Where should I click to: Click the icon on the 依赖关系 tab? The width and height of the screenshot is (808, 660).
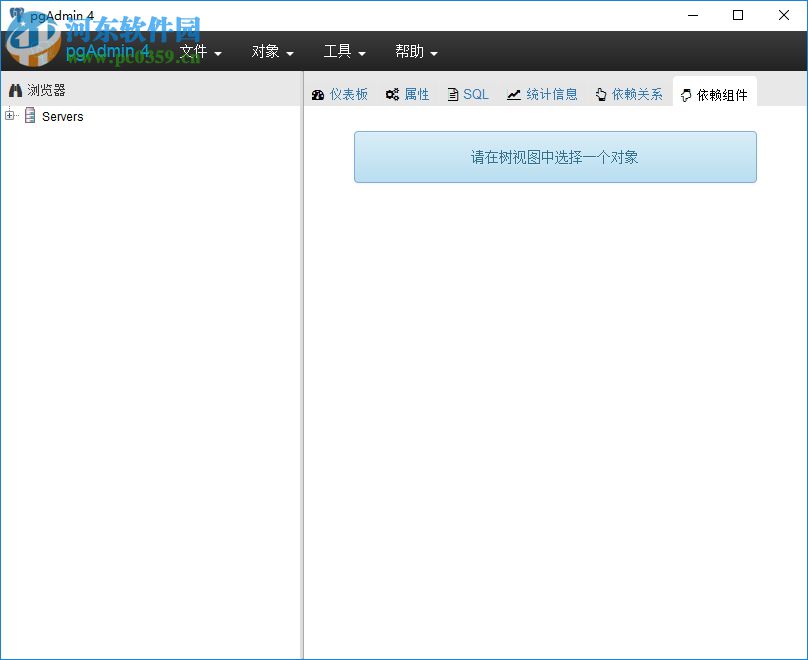(x=599, y=93)
